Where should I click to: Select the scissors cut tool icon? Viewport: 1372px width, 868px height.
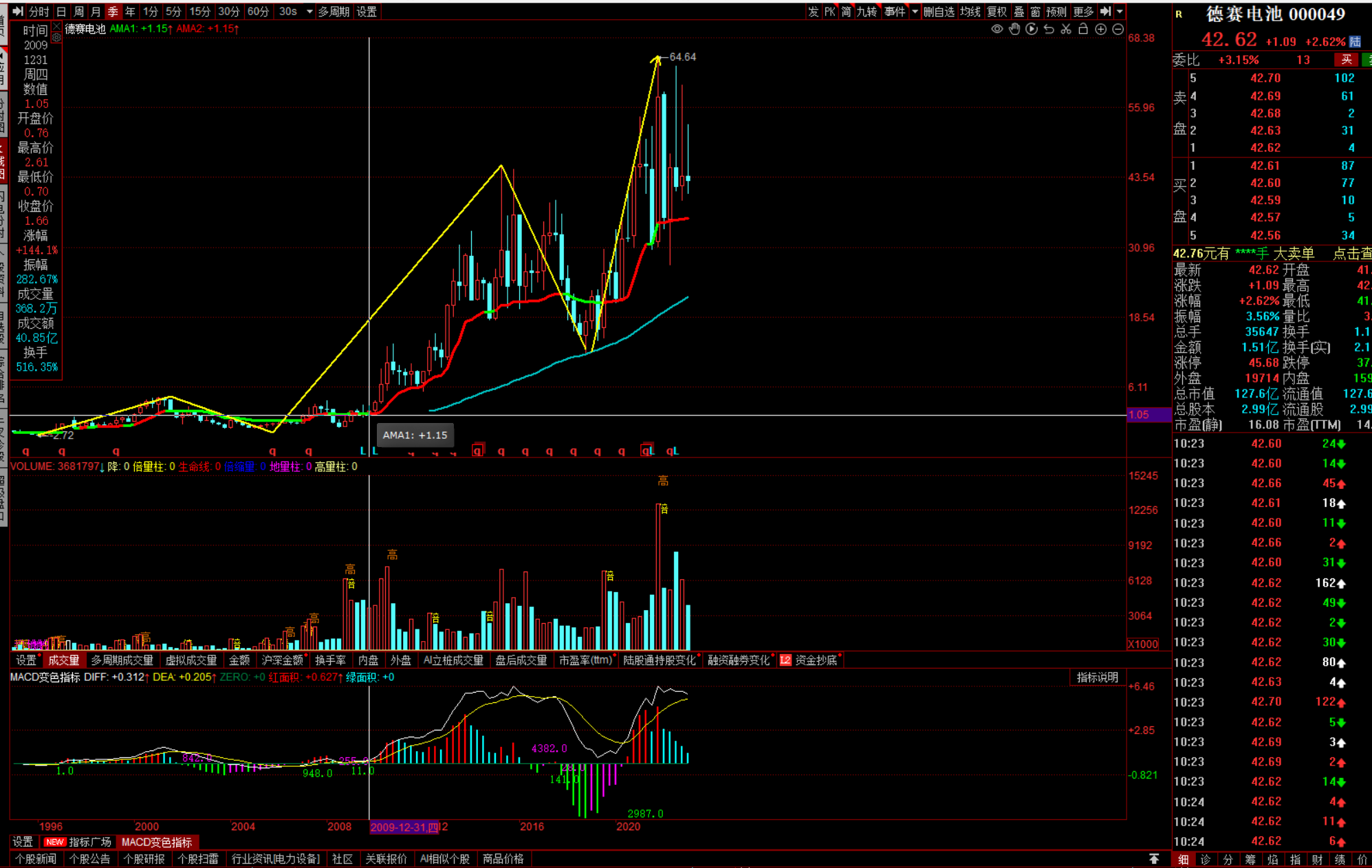pyautogui.click(x=1065, y=29)
